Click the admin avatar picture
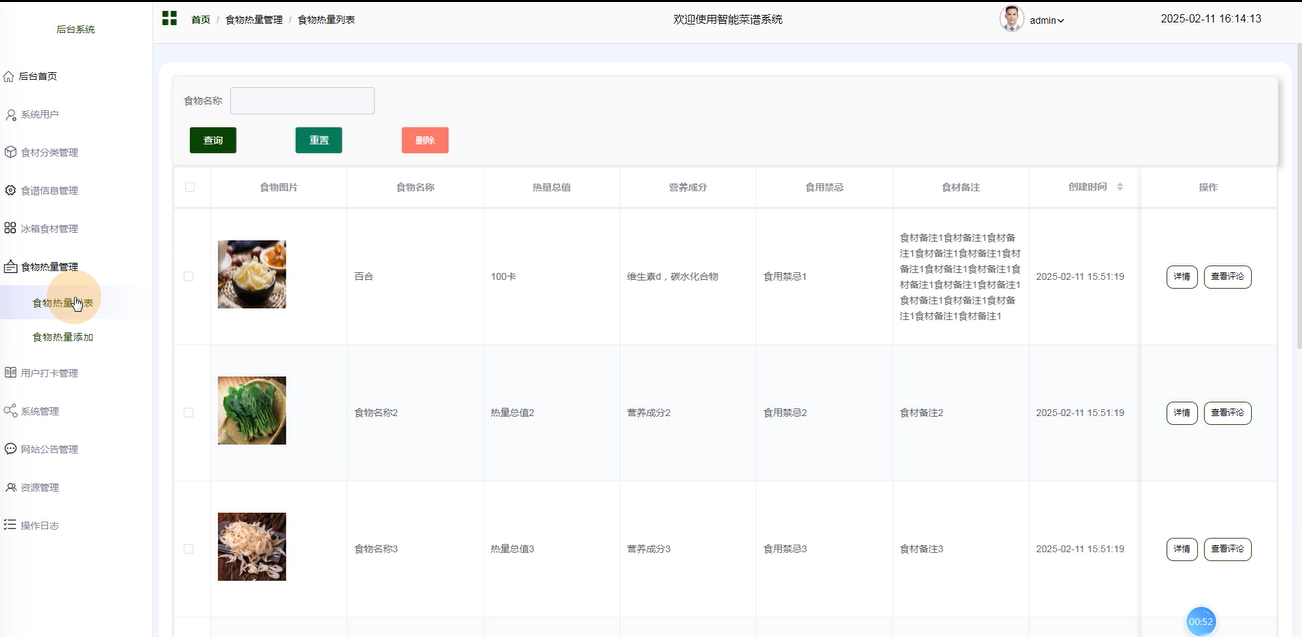The height and width of the screenshot is (637, 1302). point(1012,19)
